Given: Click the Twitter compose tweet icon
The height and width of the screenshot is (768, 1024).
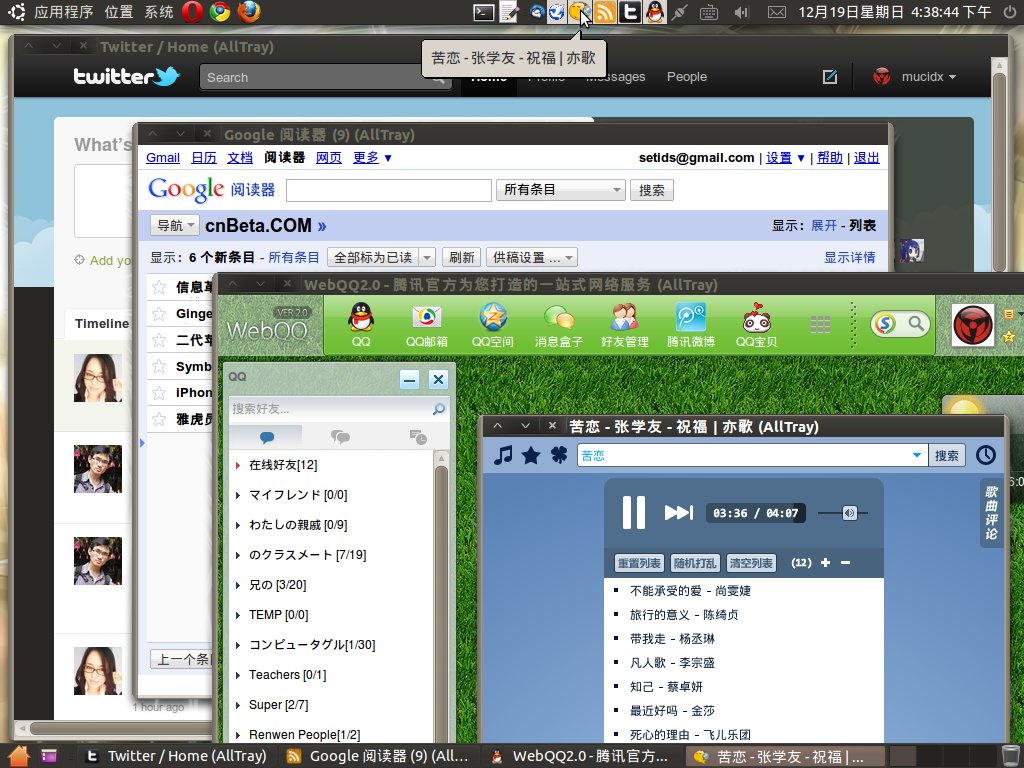Looking at the screenshot, I should 829,77.
